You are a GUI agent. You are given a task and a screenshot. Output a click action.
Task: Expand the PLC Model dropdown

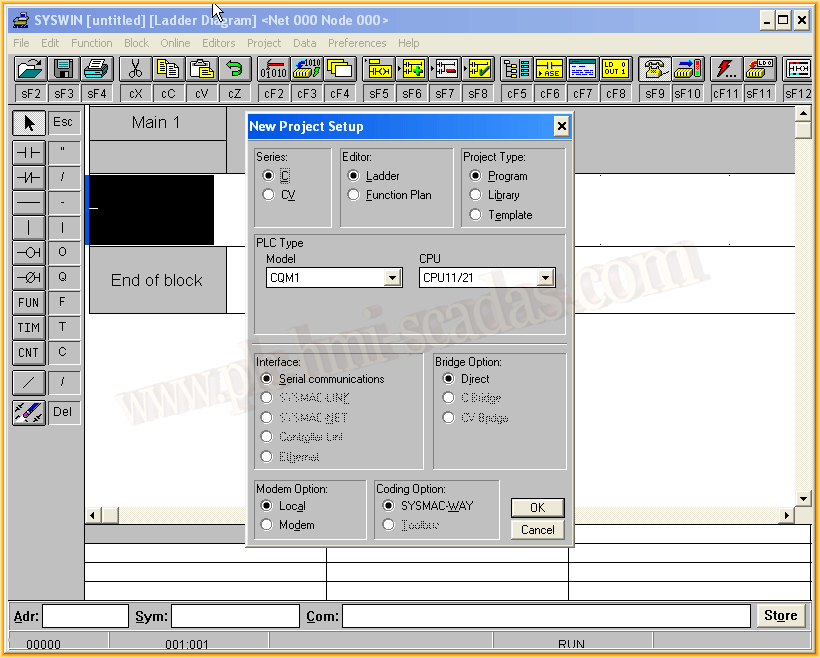(x=392, y=278)
